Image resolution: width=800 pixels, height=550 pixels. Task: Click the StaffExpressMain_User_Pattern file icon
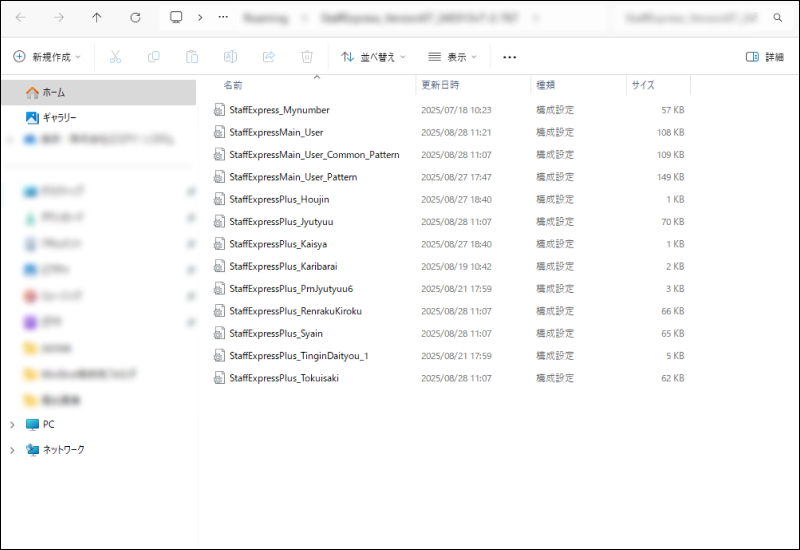[219, 177]
